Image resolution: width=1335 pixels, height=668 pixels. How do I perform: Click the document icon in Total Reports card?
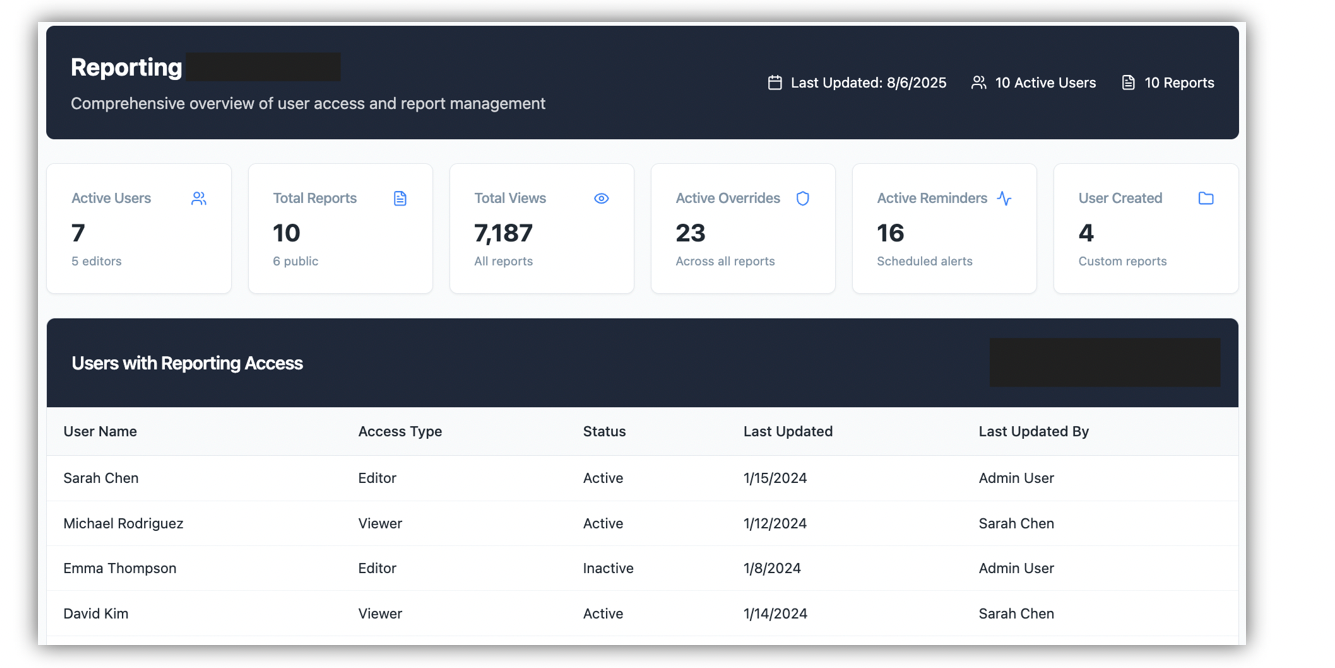[400, 198]
